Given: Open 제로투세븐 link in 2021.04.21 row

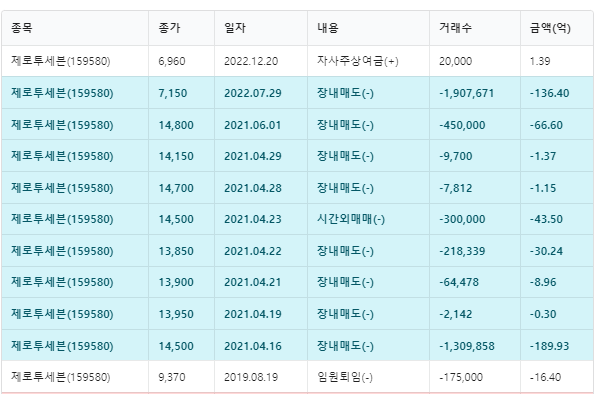Looking at the screenshot, I should (x=62, y=282).
